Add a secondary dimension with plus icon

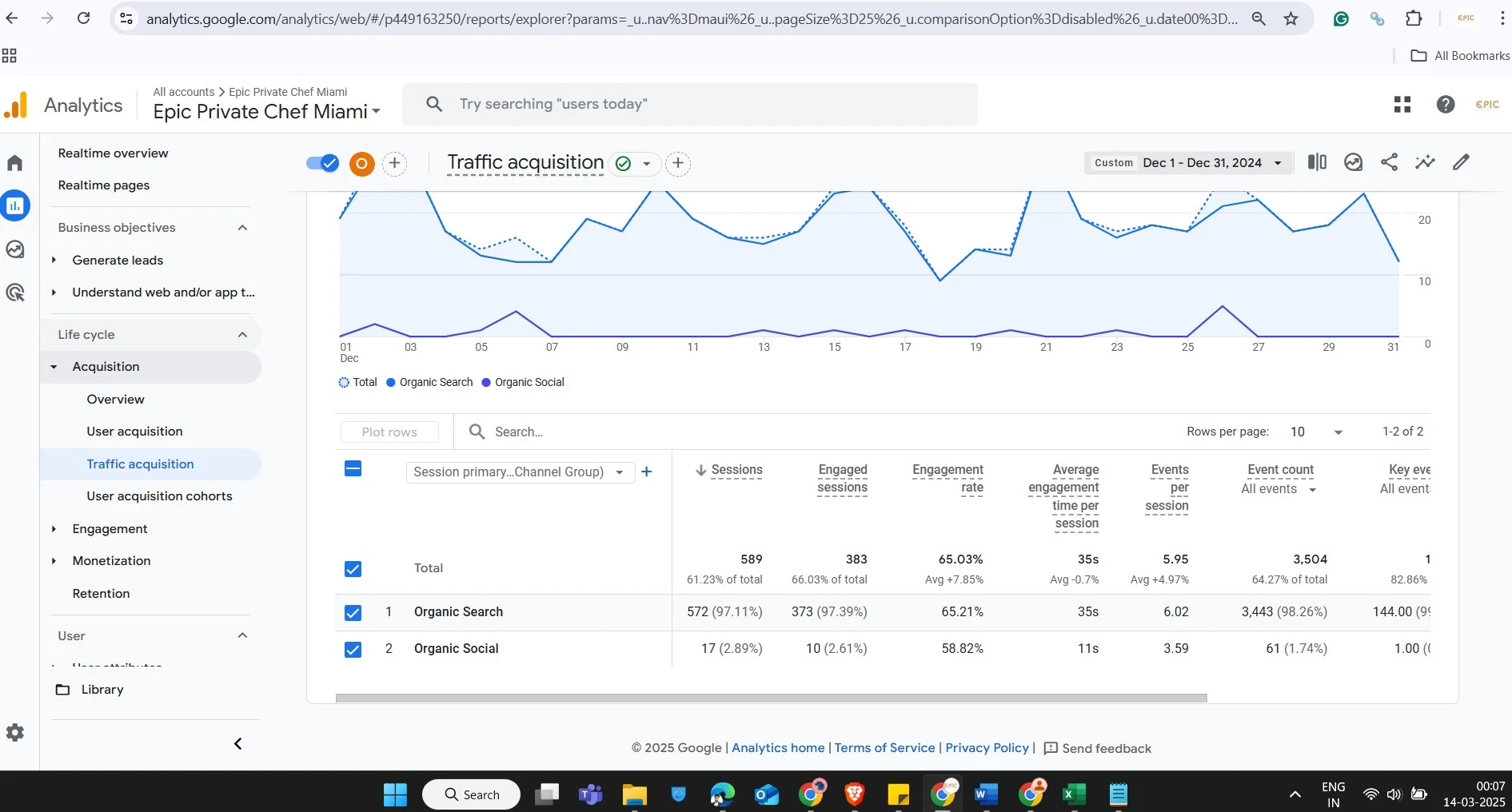647,472
